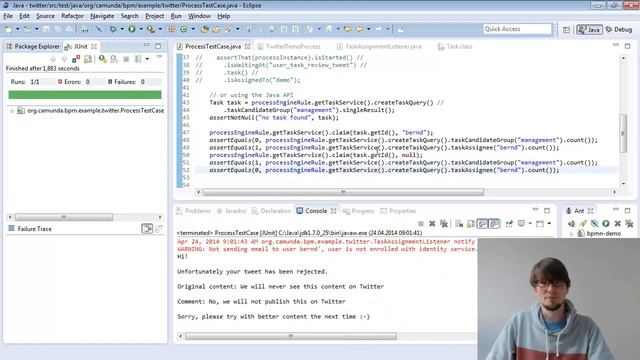Open the File menu
Screen dimensions: 640x360
point(8,16)
